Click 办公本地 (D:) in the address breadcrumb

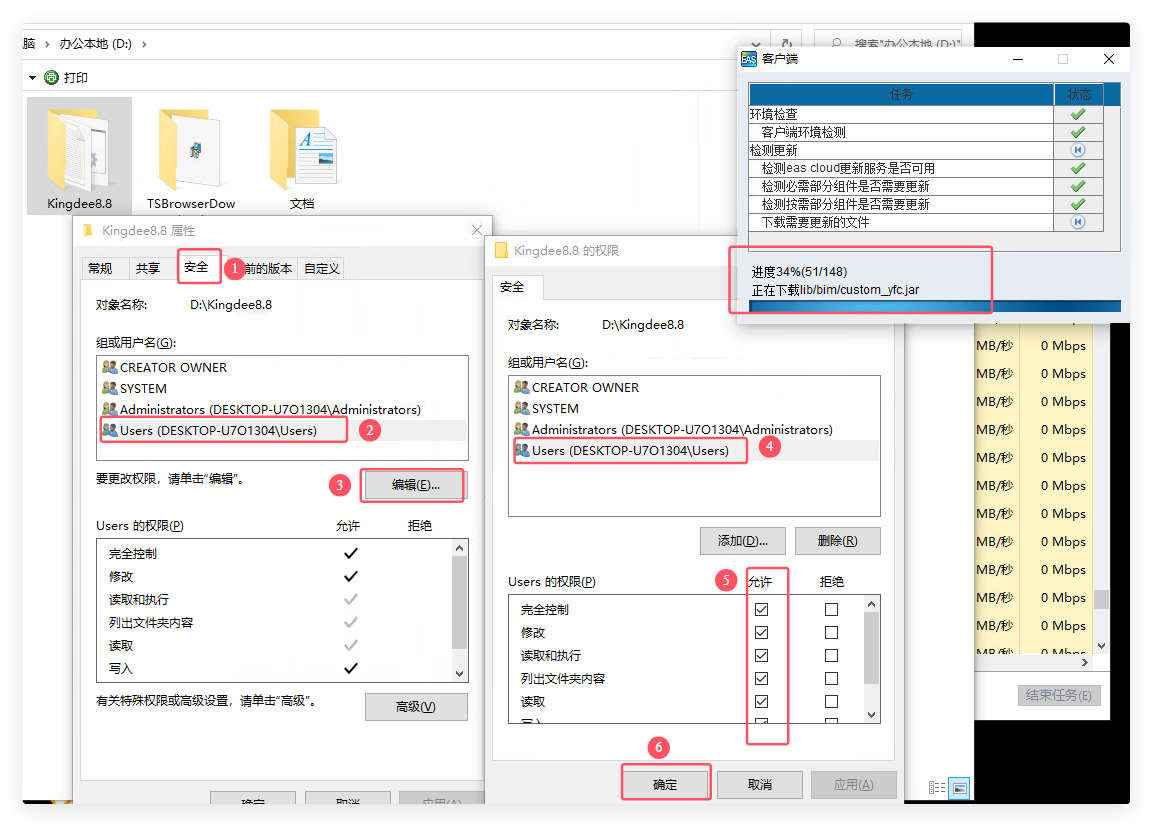[x=96, y=44]
